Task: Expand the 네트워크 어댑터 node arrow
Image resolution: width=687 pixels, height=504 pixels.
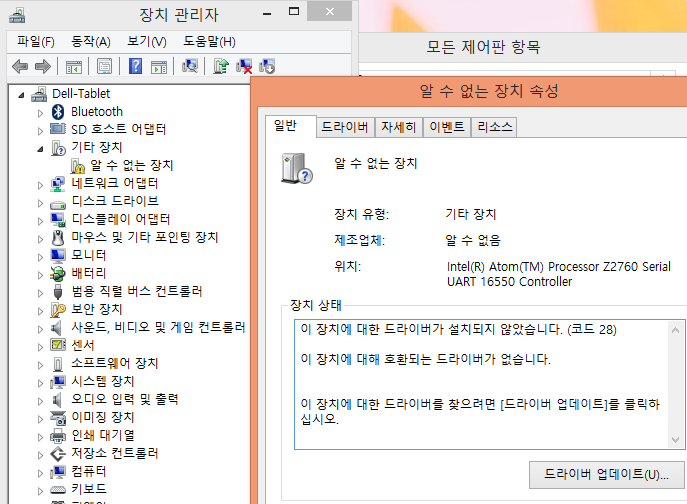Action: [40, 185]
